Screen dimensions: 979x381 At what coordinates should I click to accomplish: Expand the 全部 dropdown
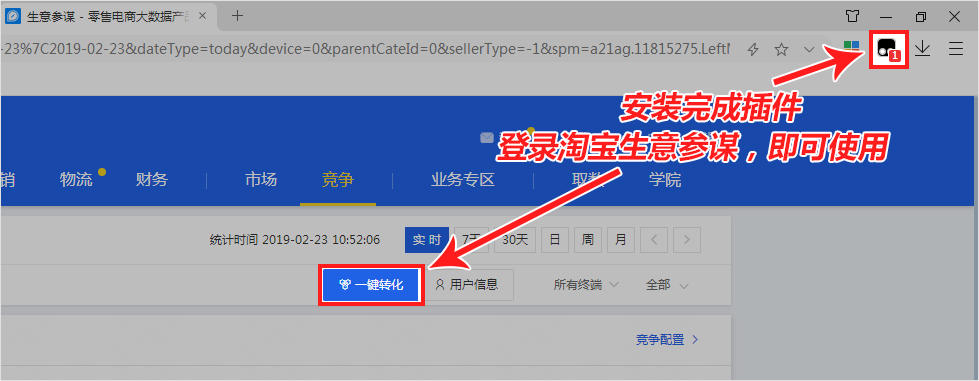[x=667, y=285]
